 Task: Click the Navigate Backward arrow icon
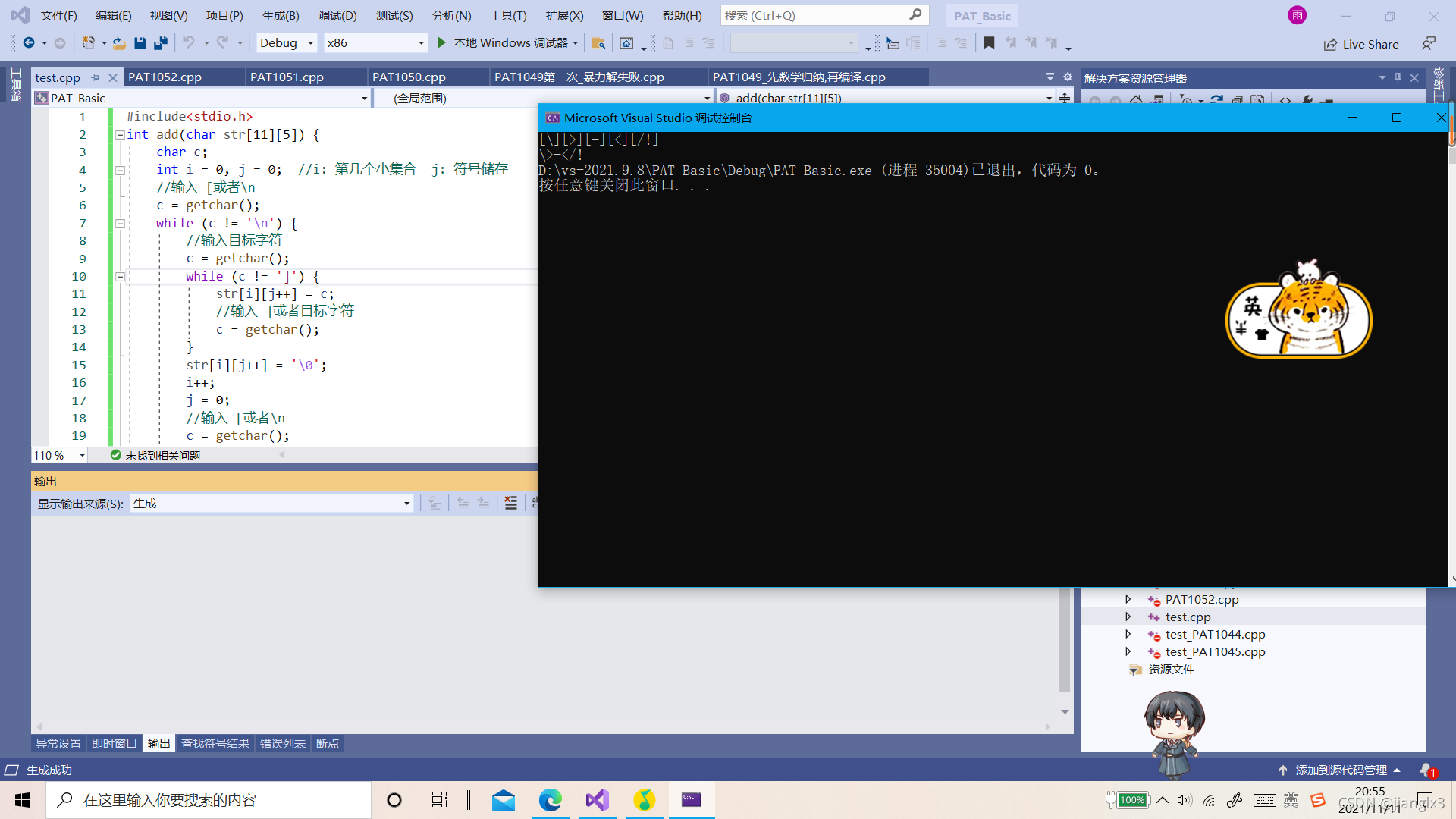(x=29, y=43)
